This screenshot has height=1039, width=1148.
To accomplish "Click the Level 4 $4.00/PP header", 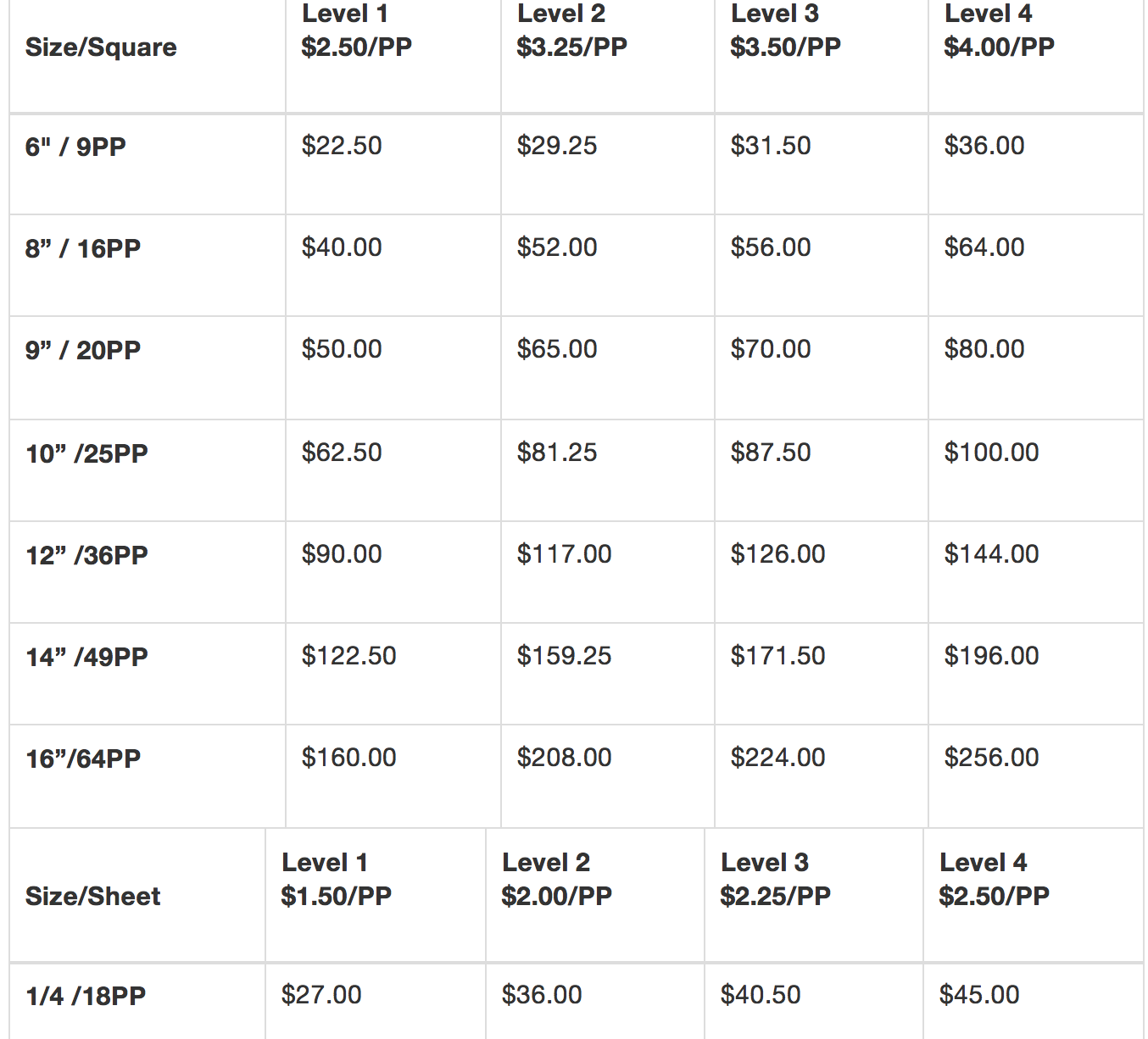I will pyautogui.click(x=999, y=31).
